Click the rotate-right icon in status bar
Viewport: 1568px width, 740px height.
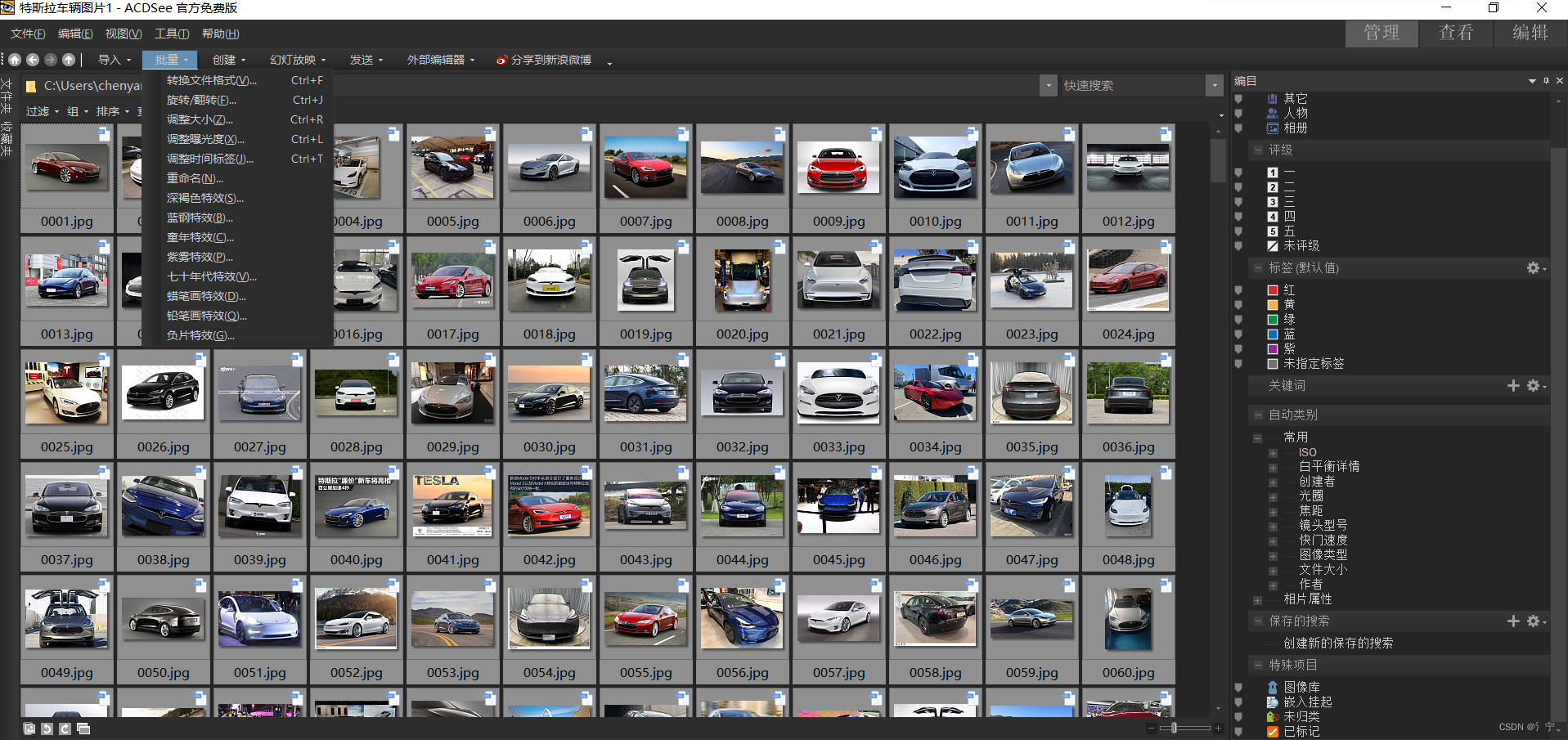65,729
